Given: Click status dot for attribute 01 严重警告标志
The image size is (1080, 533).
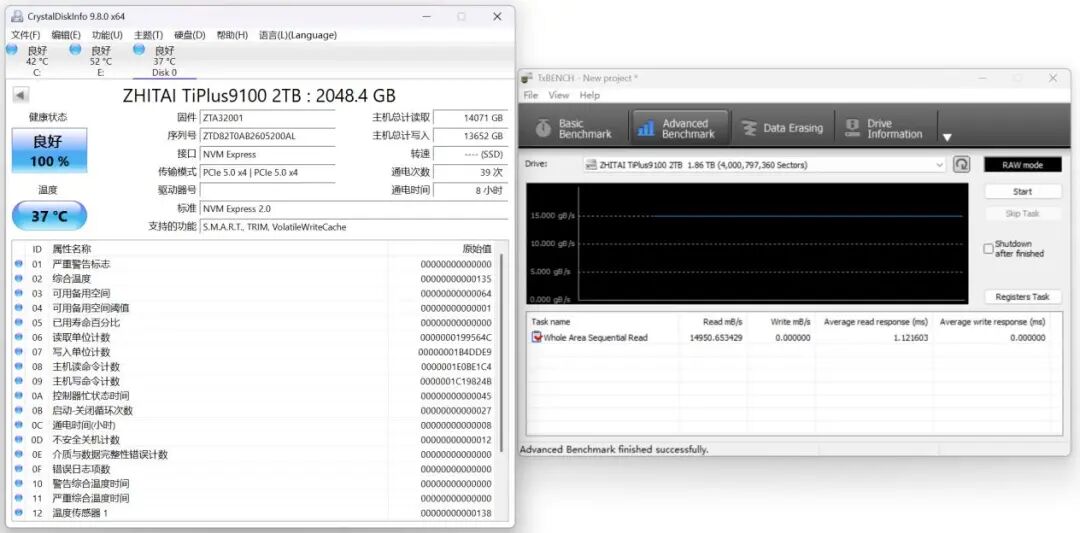Looking at the screenshot, I should click(x=19, y=264).
